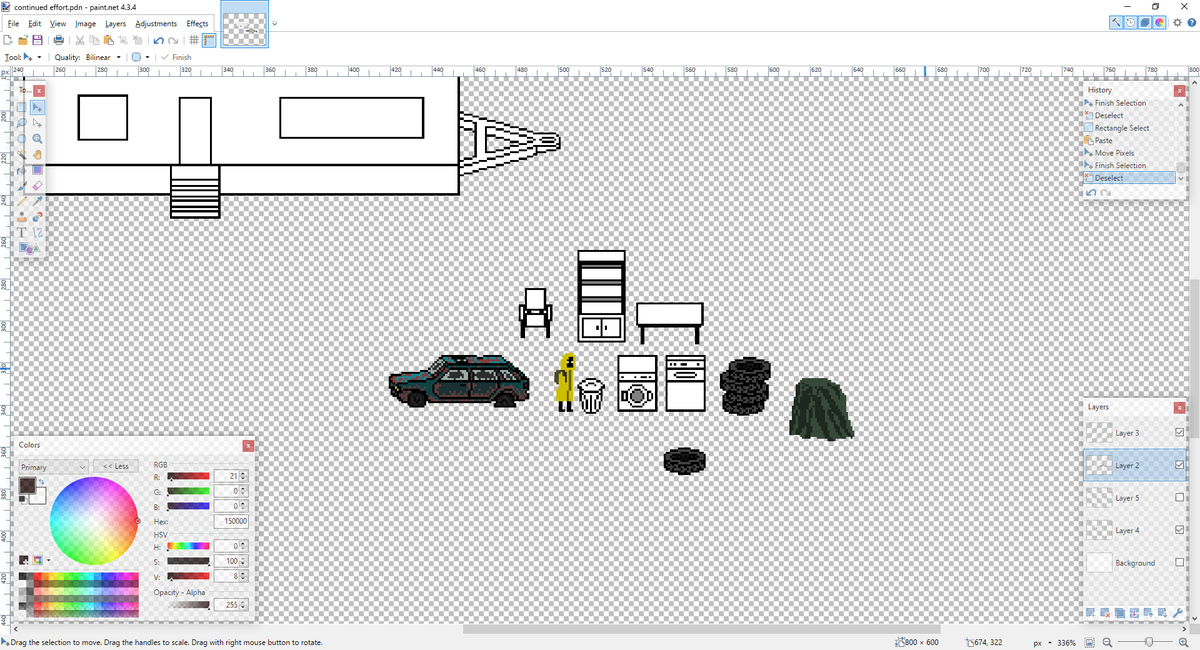Image resolution: width=1200 pixels, height=650 pixels.
Task: Open the palette menu dropdown arrow
Action: click(x=48, y=560)
